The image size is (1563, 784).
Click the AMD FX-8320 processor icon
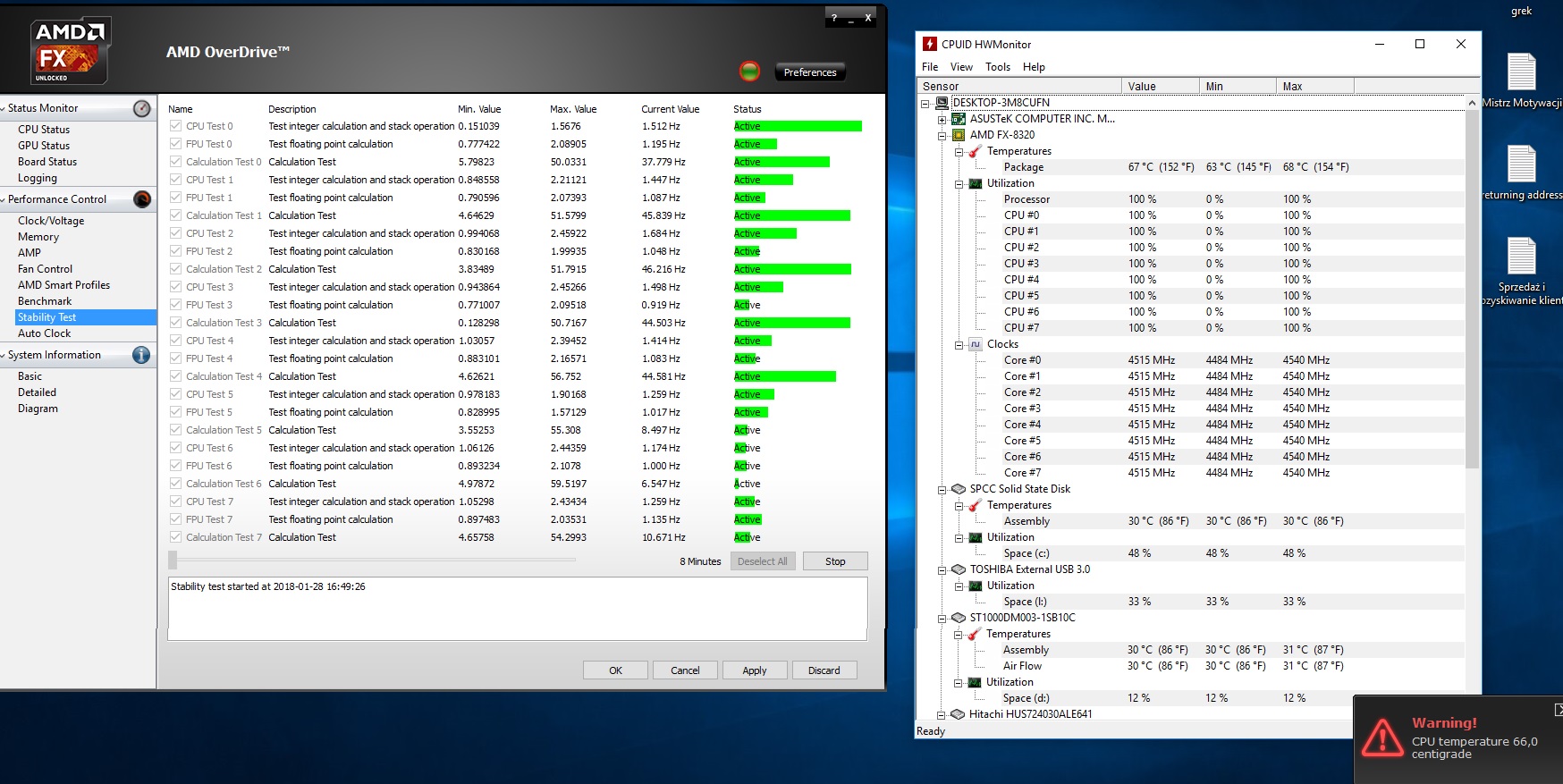(x=959, y=135)
